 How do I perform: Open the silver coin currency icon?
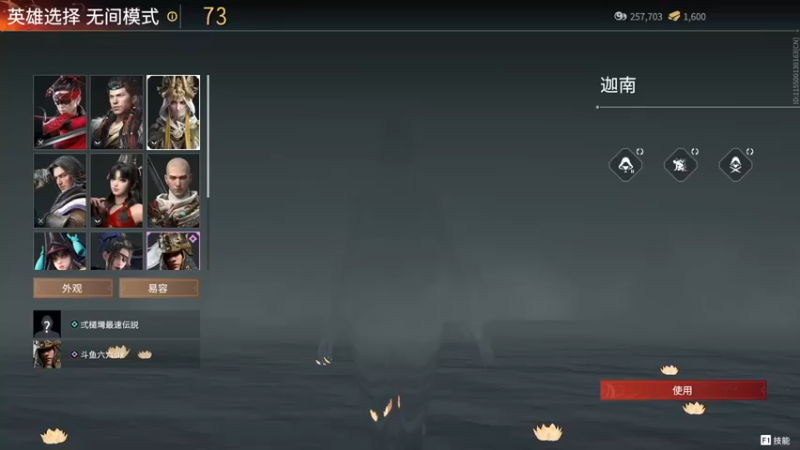(620, 16)
